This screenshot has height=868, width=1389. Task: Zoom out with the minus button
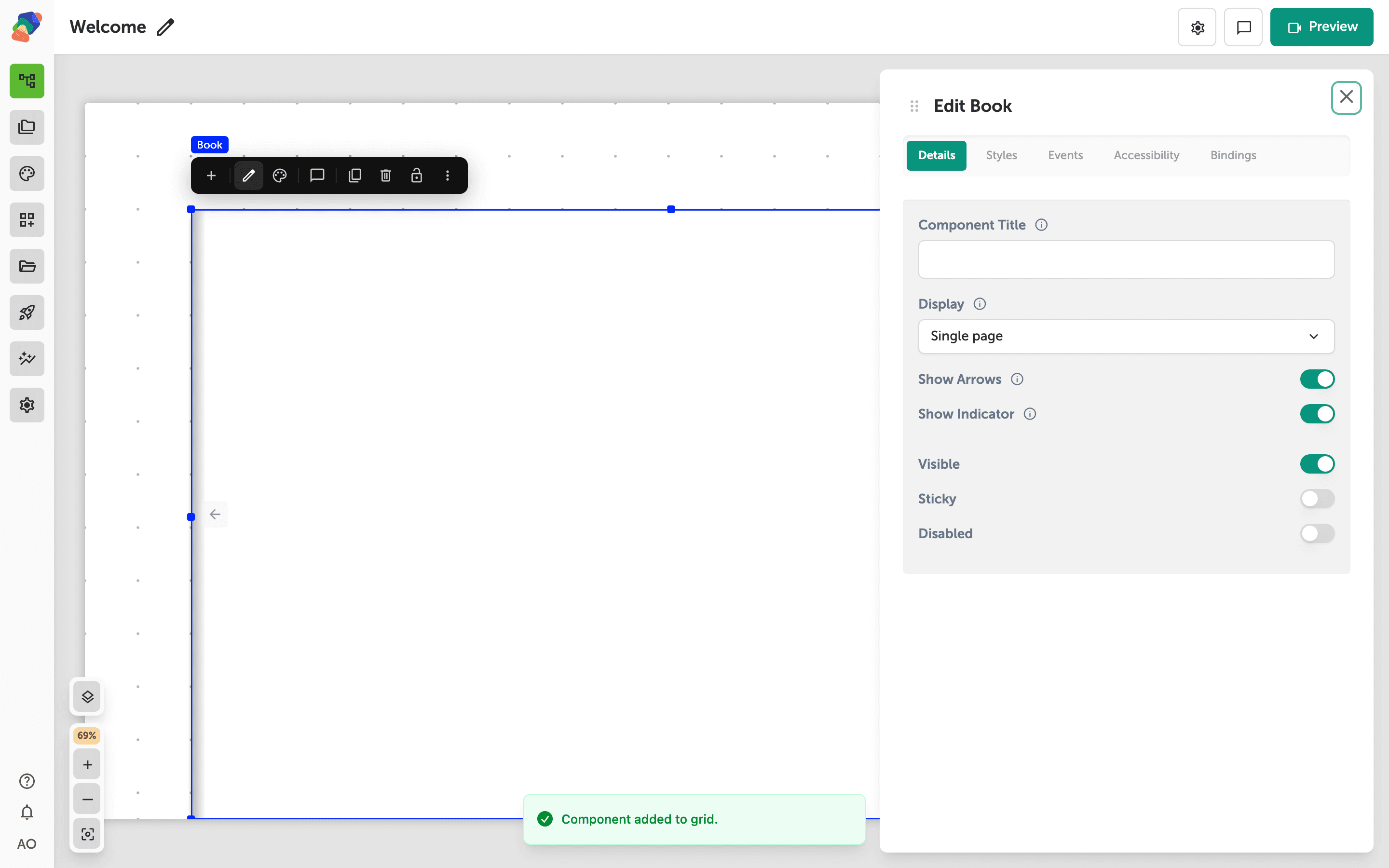87,799
